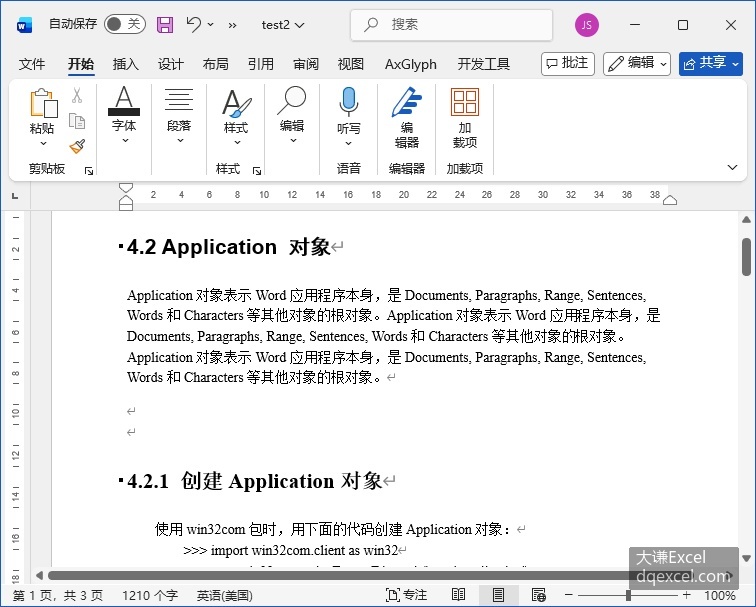Undo the last action
Viewport: 756px width, 607px height.
(x=193, y=24)
